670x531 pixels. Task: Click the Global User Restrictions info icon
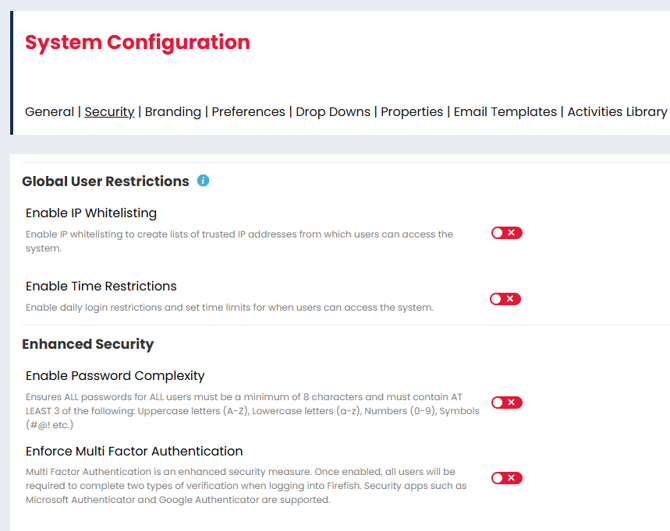pos(203,181)
